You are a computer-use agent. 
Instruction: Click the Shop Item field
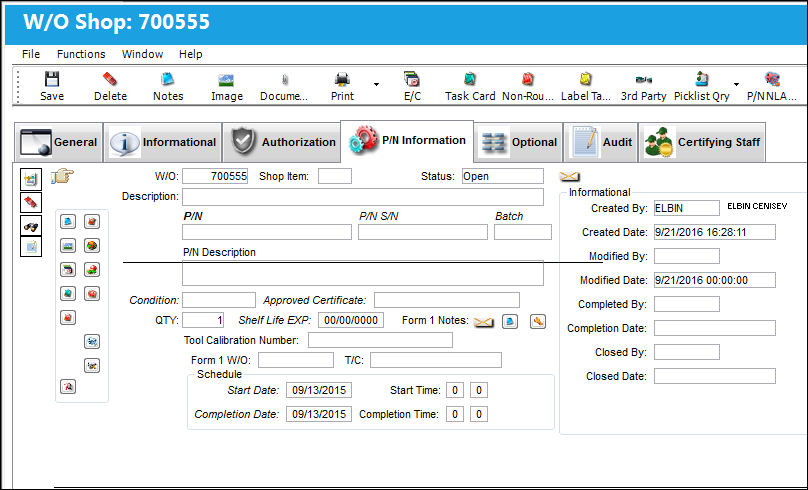(335, 176)
